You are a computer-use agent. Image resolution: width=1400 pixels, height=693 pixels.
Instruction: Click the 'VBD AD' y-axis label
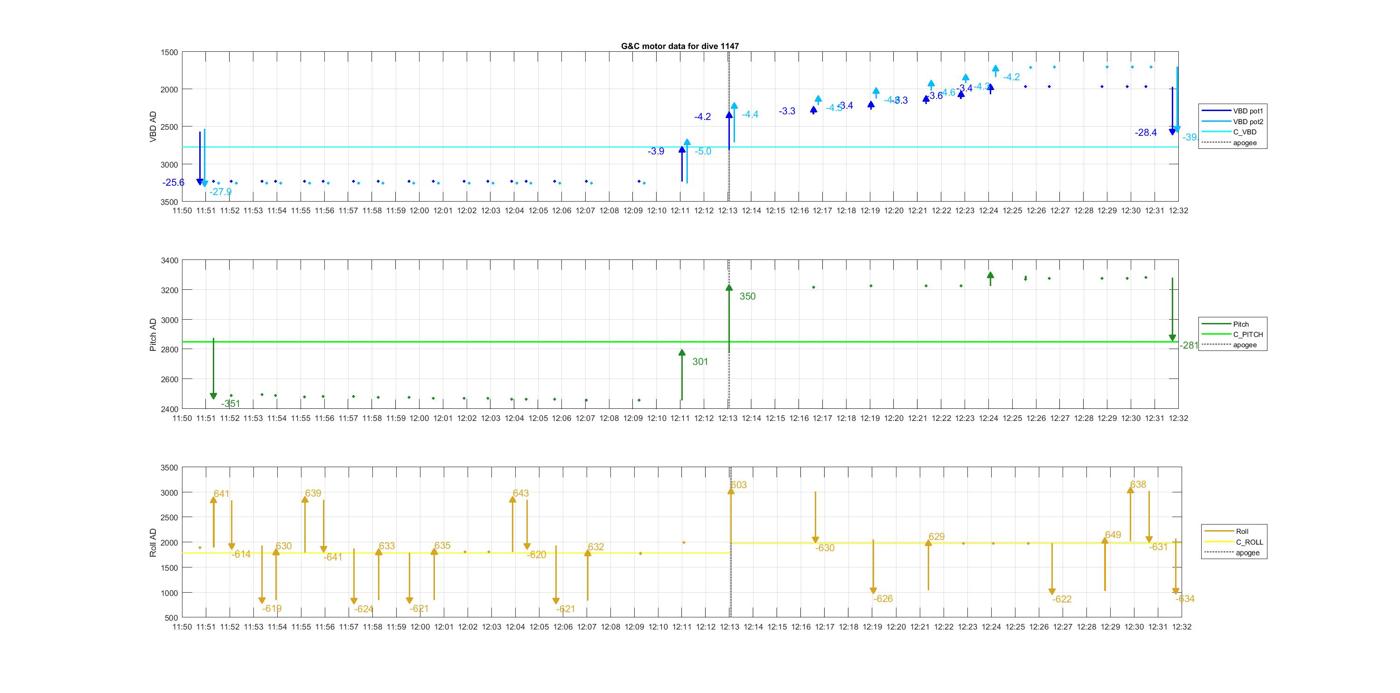(154, 126)
